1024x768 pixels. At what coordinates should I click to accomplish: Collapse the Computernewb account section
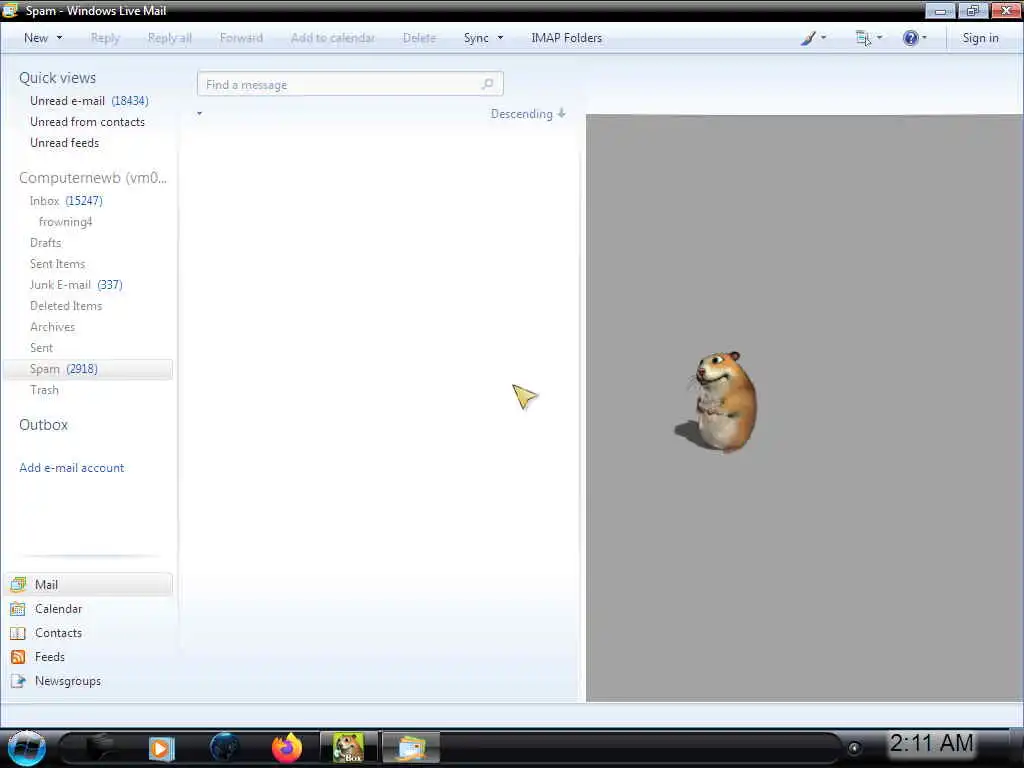[93, 178]
